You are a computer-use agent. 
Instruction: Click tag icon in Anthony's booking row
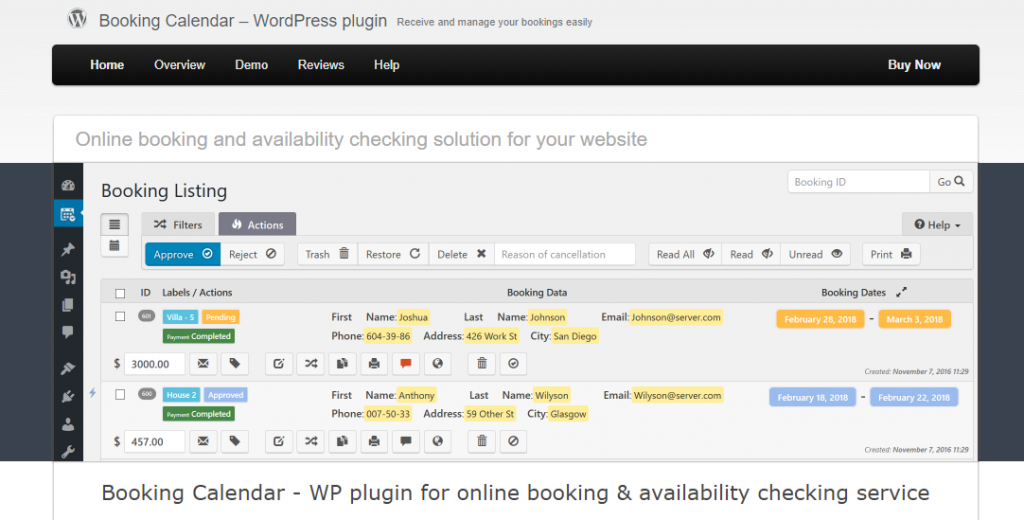pyautogui.click(x=234, y=442)
